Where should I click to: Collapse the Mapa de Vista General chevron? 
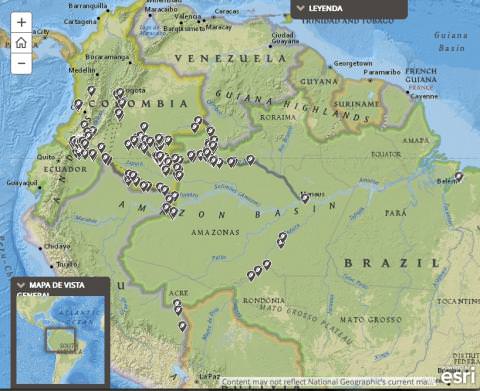[x=21, y=285]
